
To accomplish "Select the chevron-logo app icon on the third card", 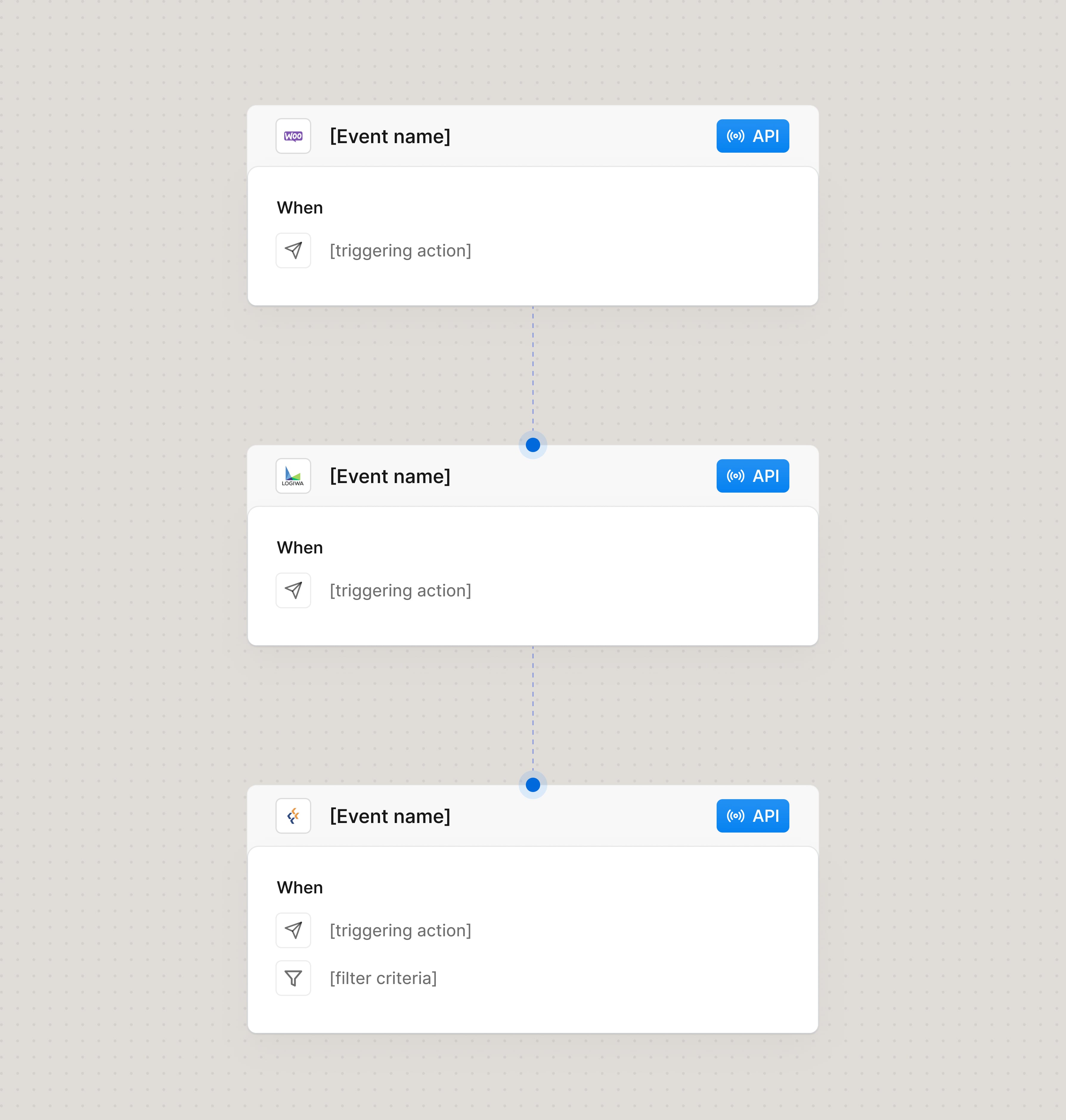I will (293, 816).
